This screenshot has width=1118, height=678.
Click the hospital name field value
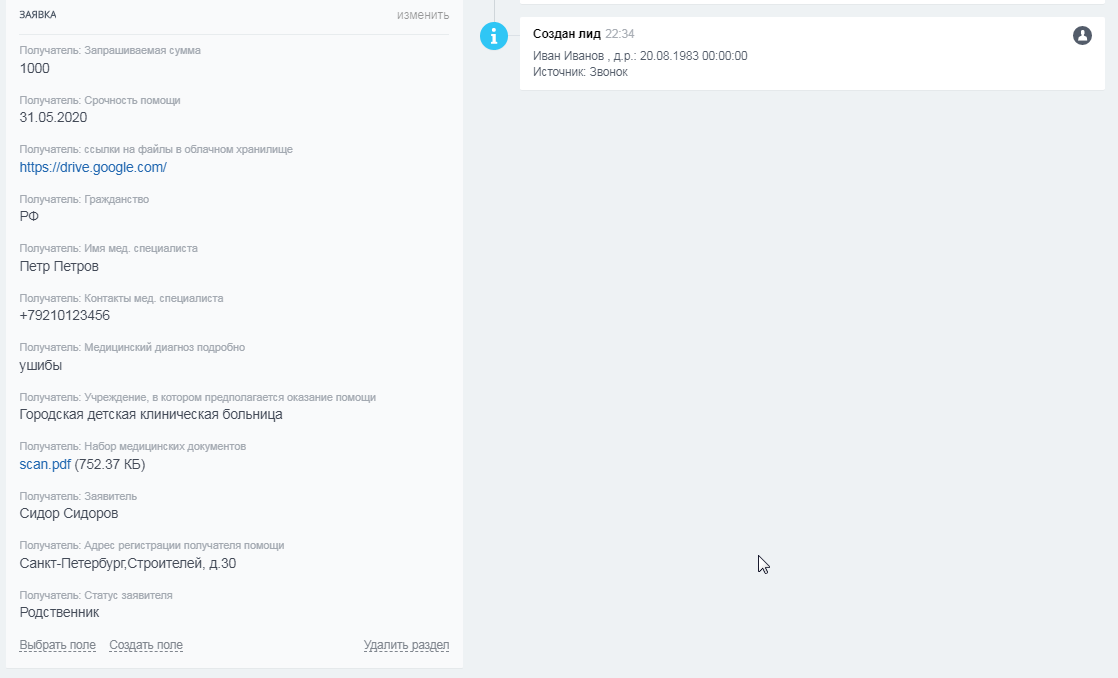coord(151,414)
